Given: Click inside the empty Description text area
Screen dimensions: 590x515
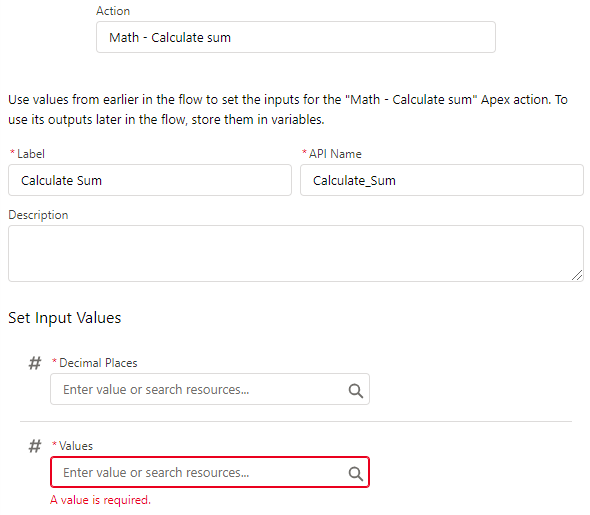Looking at the screenshot, I should coord(296,254).
